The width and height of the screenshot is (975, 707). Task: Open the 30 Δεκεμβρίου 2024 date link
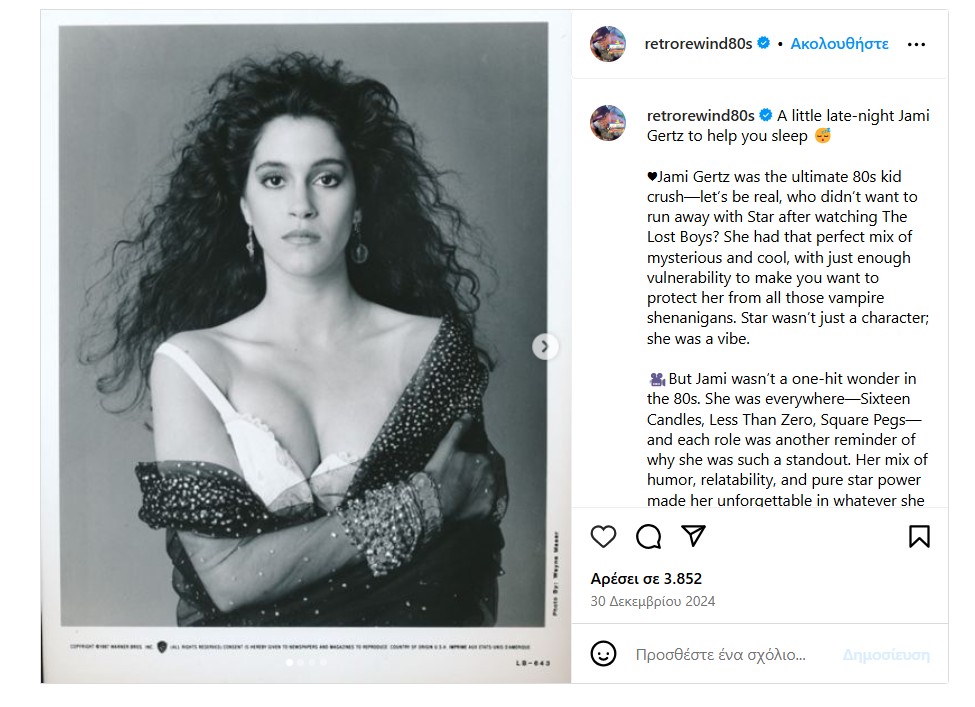(652, 602)
